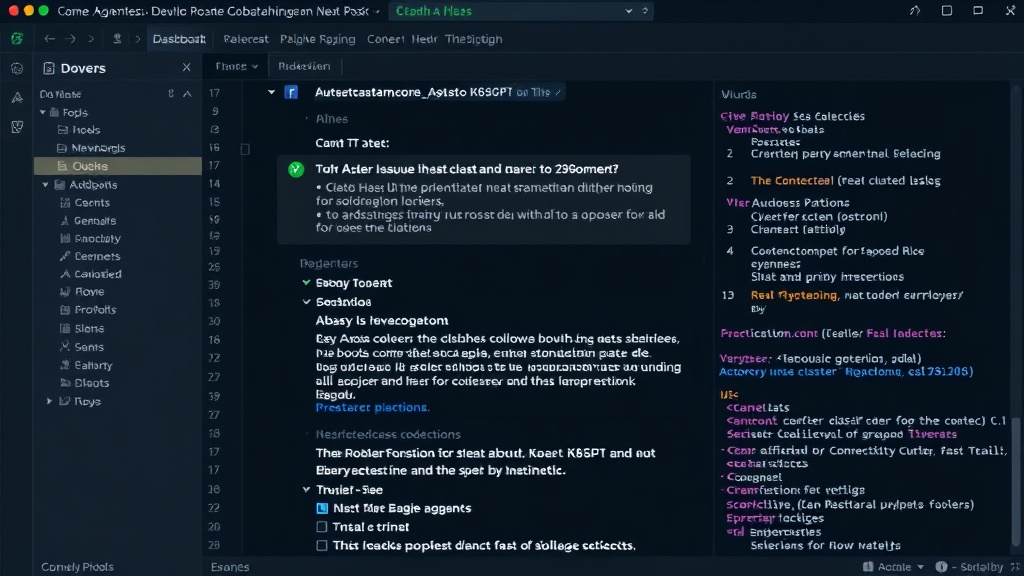
Task: Click the edit pencil next to on Tlle
Action: coord(558,93)
